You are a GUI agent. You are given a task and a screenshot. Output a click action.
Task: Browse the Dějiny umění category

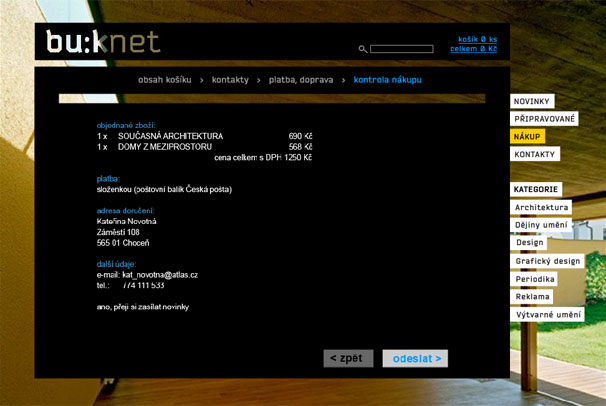pyautogui.click(x=542, y=225)
